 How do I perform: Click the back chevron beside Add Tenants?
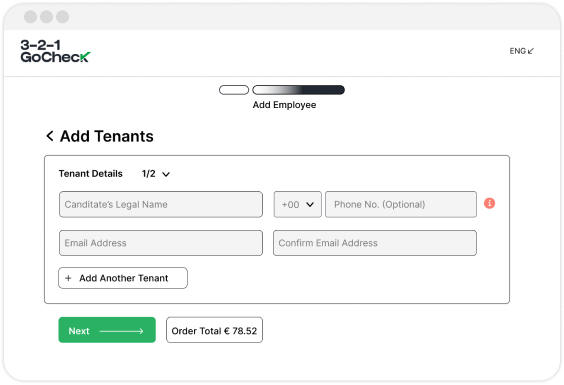50,136
